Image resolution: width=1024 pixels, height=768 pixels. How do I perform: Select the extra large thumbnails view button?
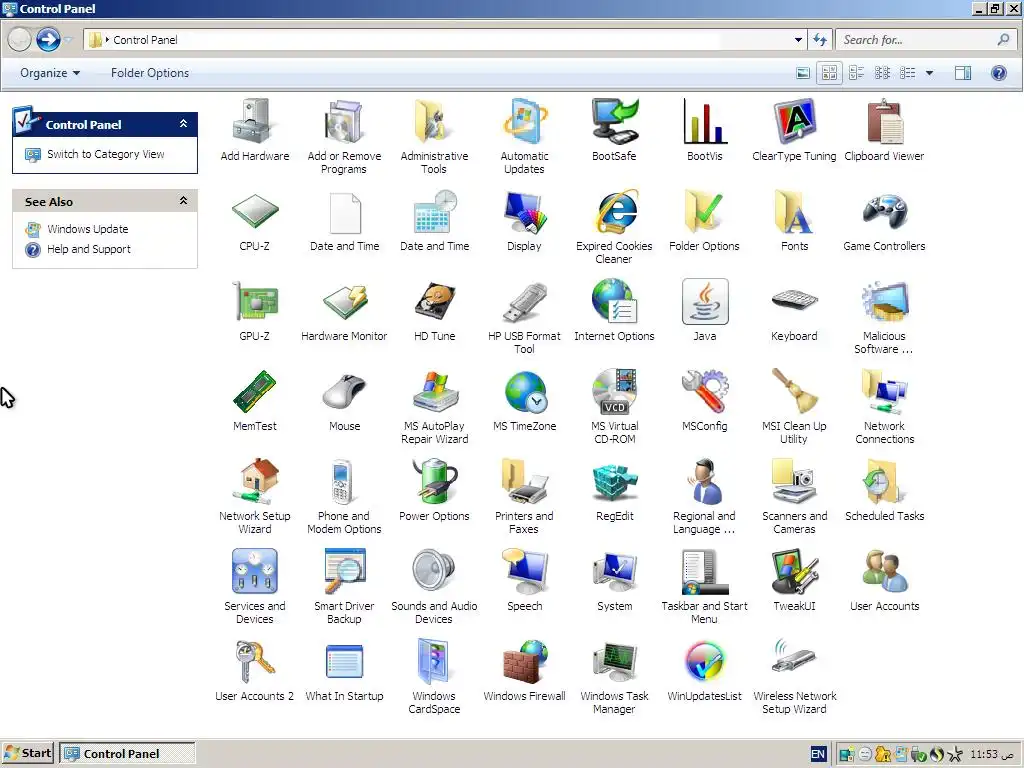point(803,73)
